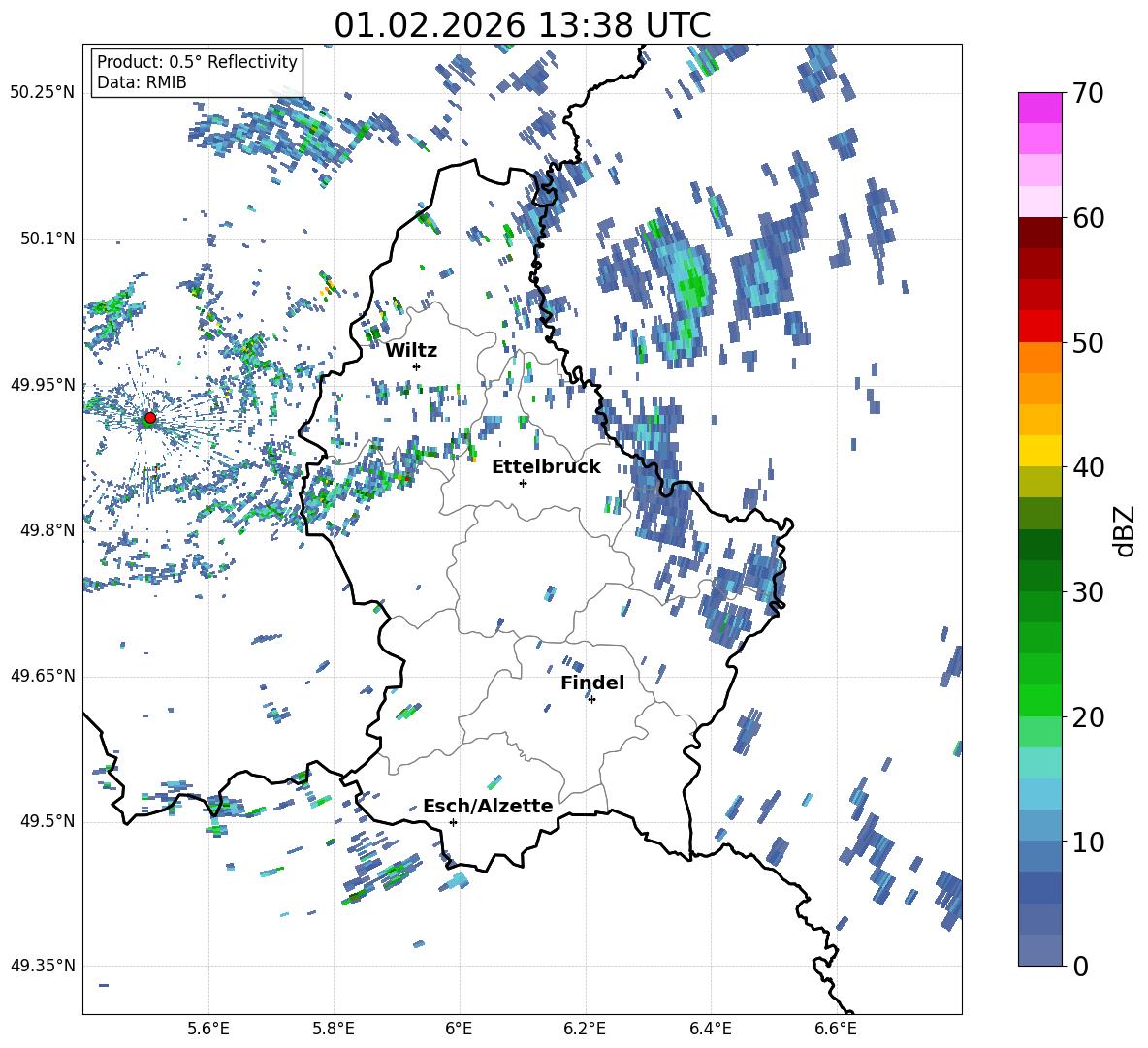
Task: Click the red radar site marker dot
Action: [149, 418]
